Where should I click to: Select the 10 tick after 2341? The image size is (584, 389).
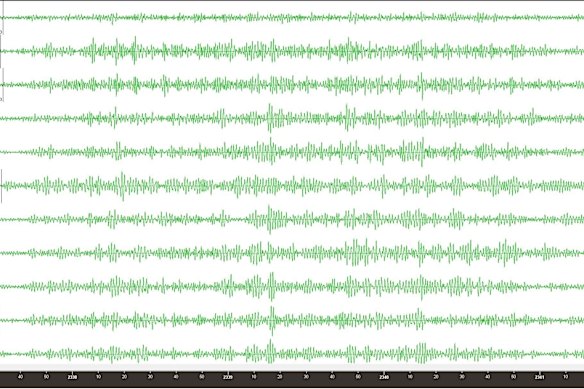click(565, 377)
